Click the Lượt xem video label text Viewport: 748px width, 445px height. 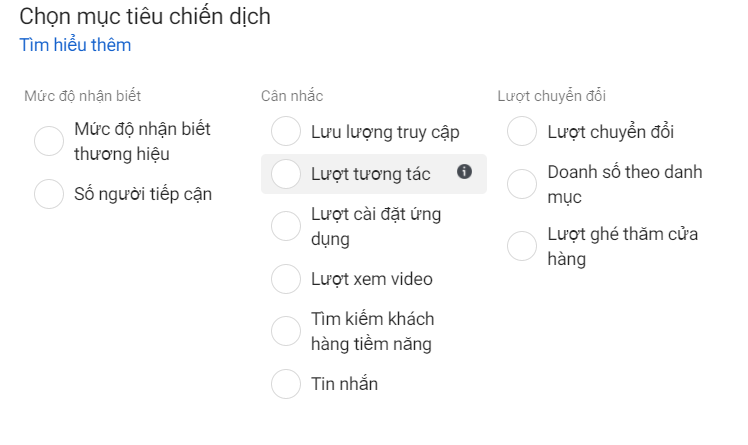[372, 279]
